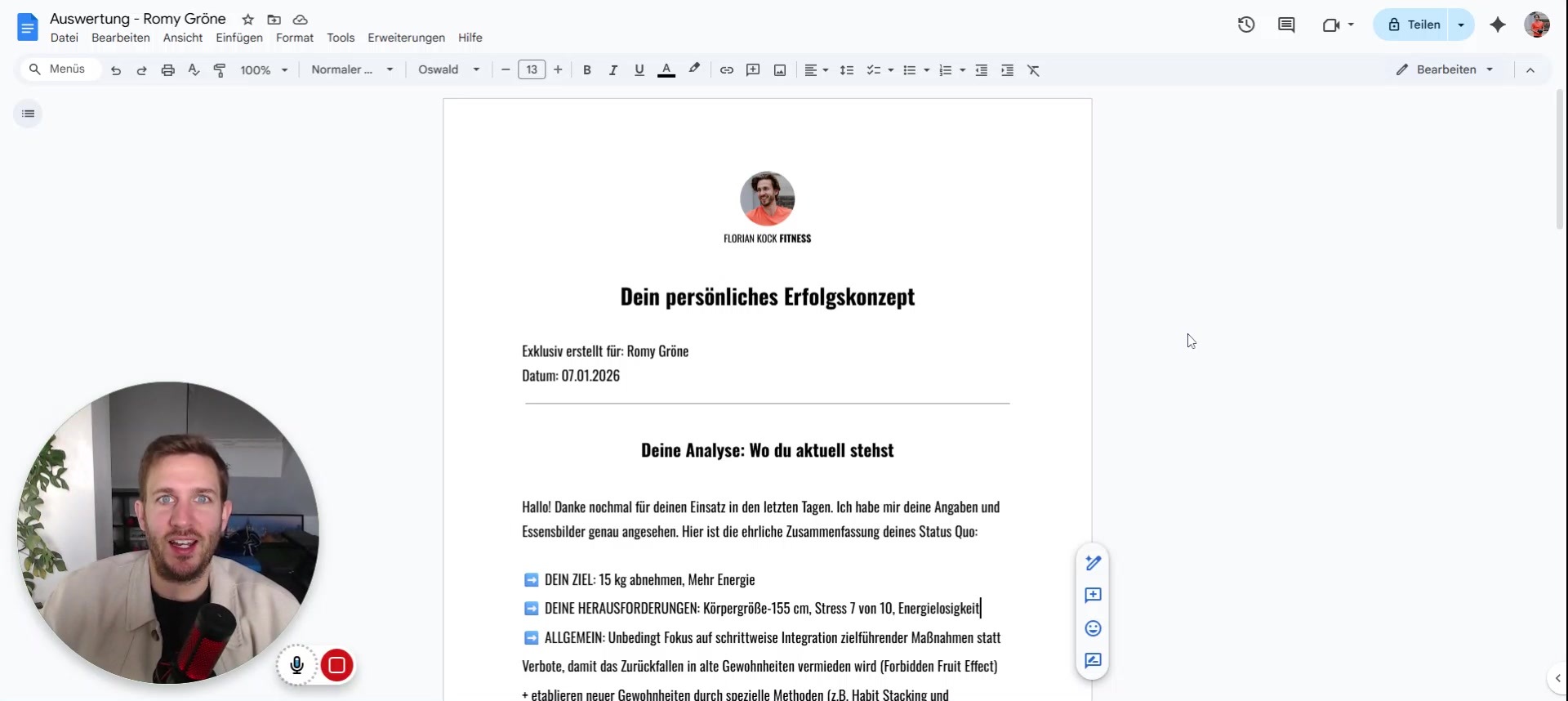The image size is (1568, 701).
Task: Add emoji reaction from side panel
Action: [x=1093, y=628]
